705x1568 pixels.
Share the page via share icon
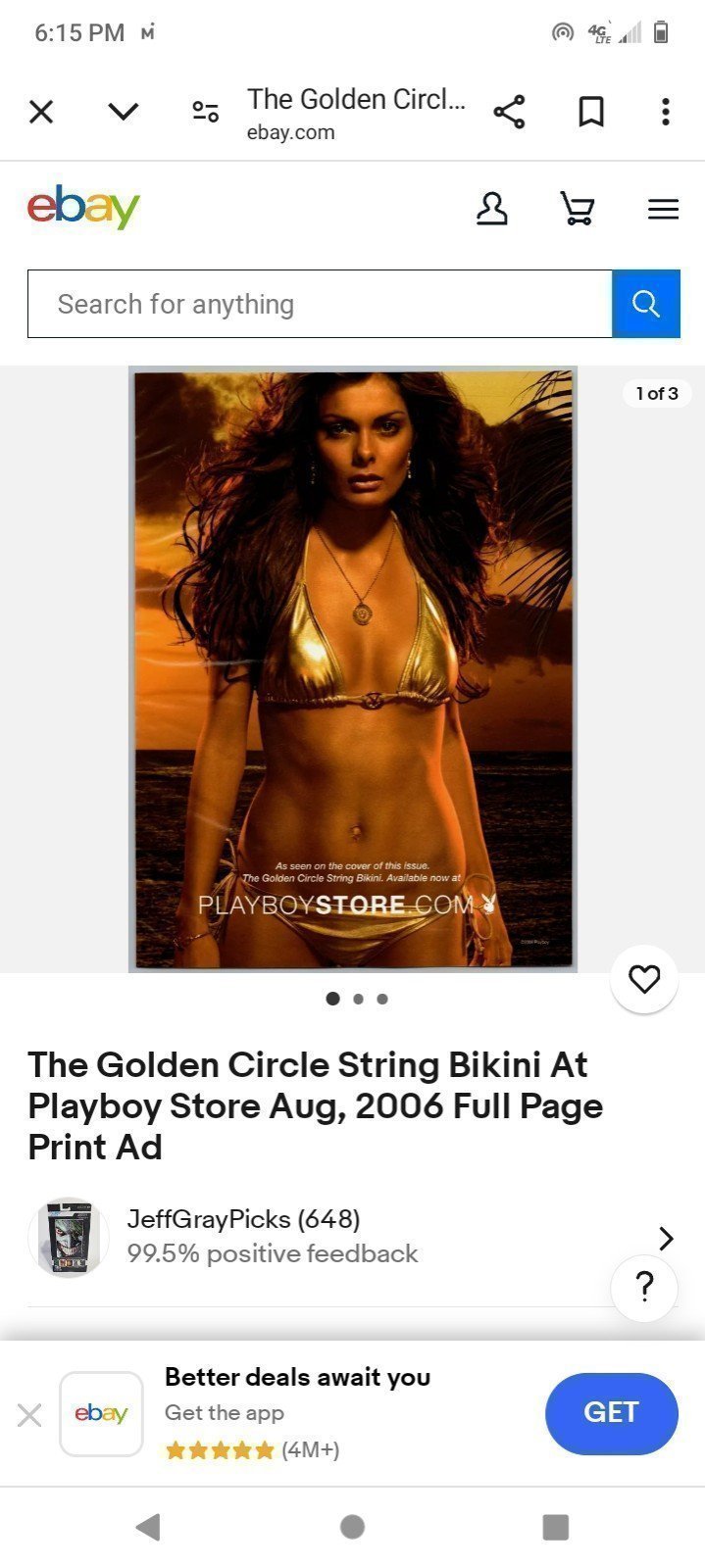point(509,112)
